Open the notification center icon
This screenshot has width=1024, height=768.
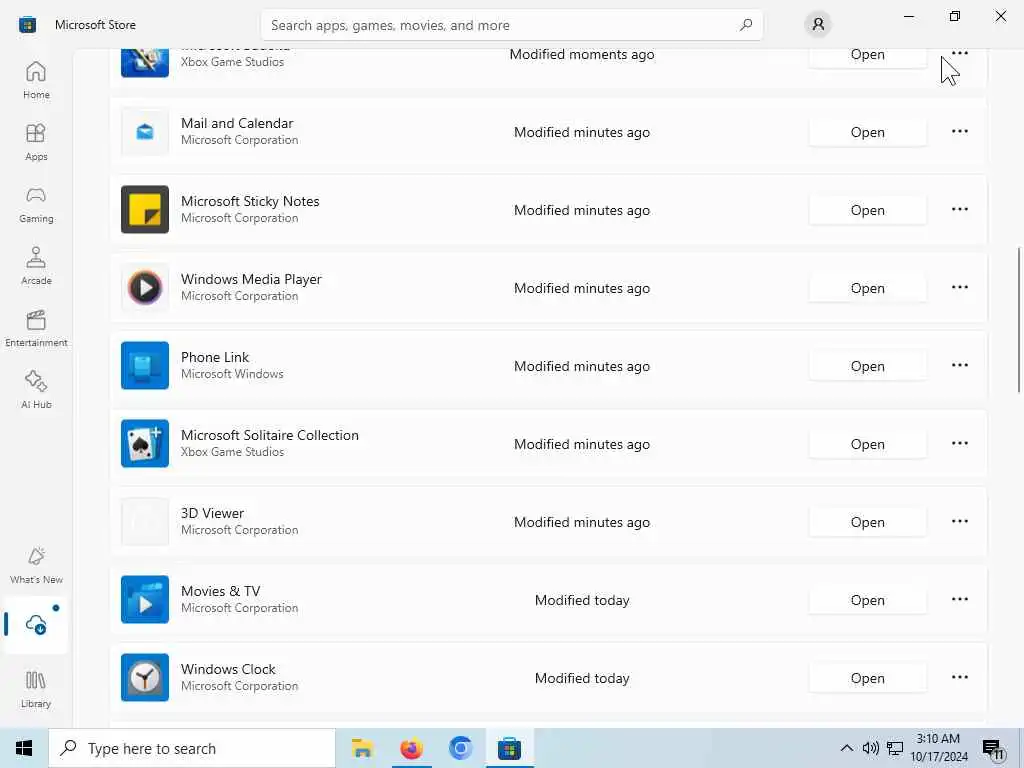993,748
